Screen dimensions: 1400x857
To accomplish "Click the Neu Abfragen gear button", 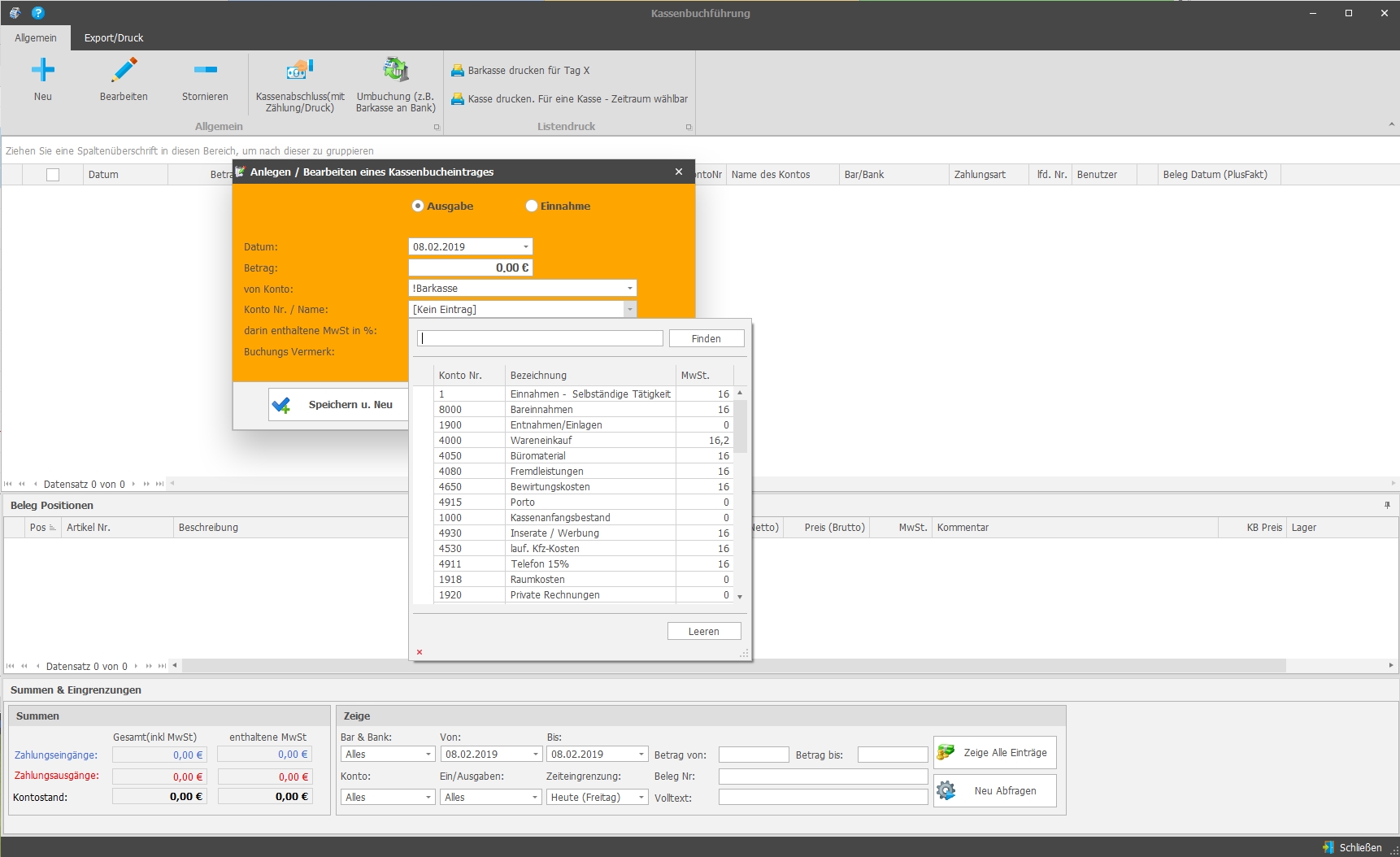I will [995, 790].
